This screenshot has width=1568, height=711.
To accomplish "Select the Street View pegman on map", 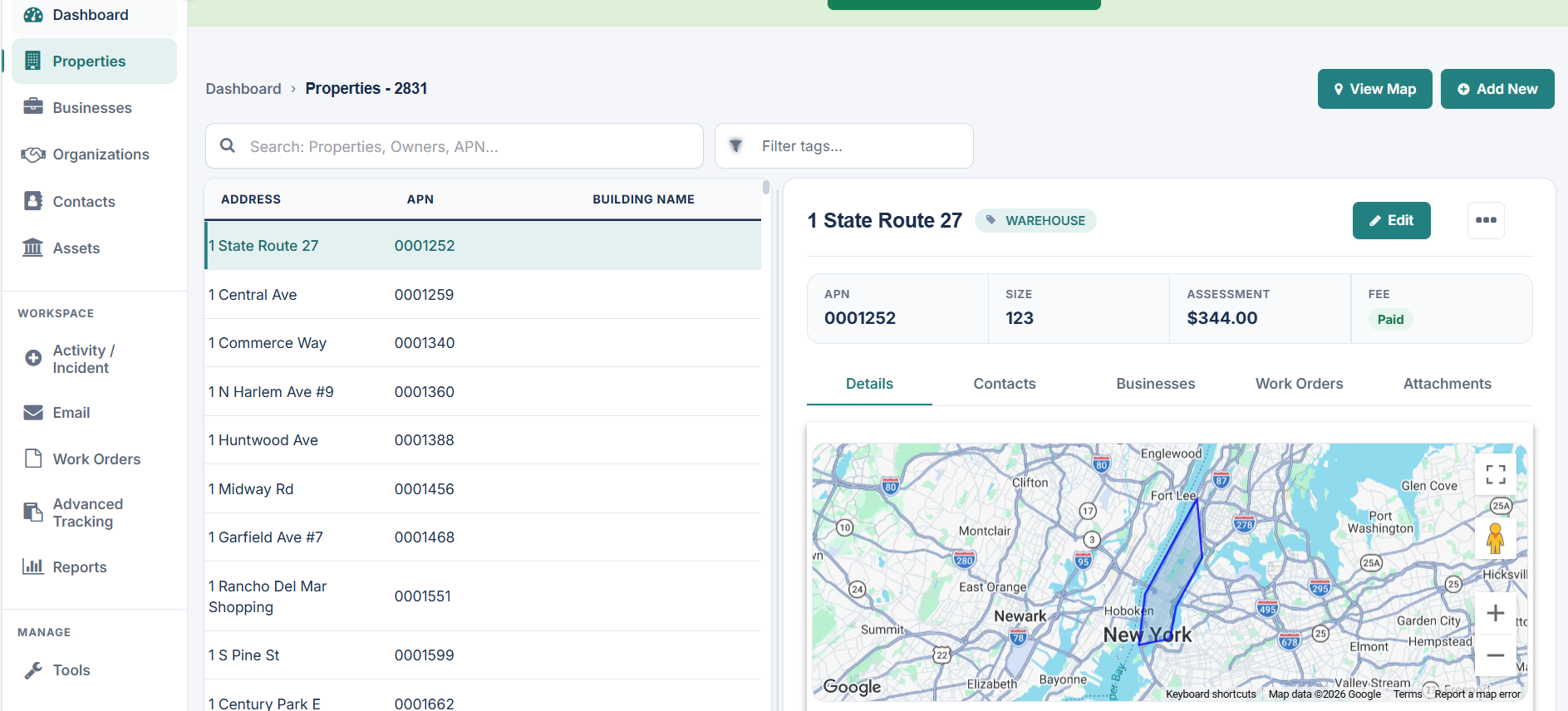I will click(1496, 538).
